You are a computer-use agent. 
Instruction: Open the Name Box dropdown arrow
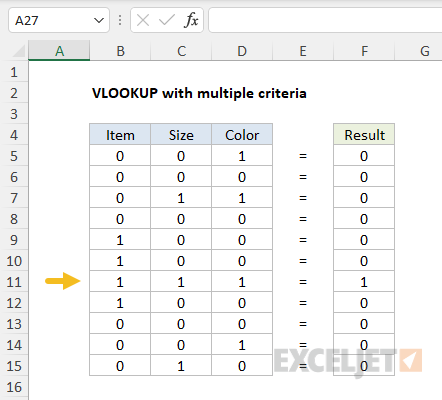tap(99, 21)
